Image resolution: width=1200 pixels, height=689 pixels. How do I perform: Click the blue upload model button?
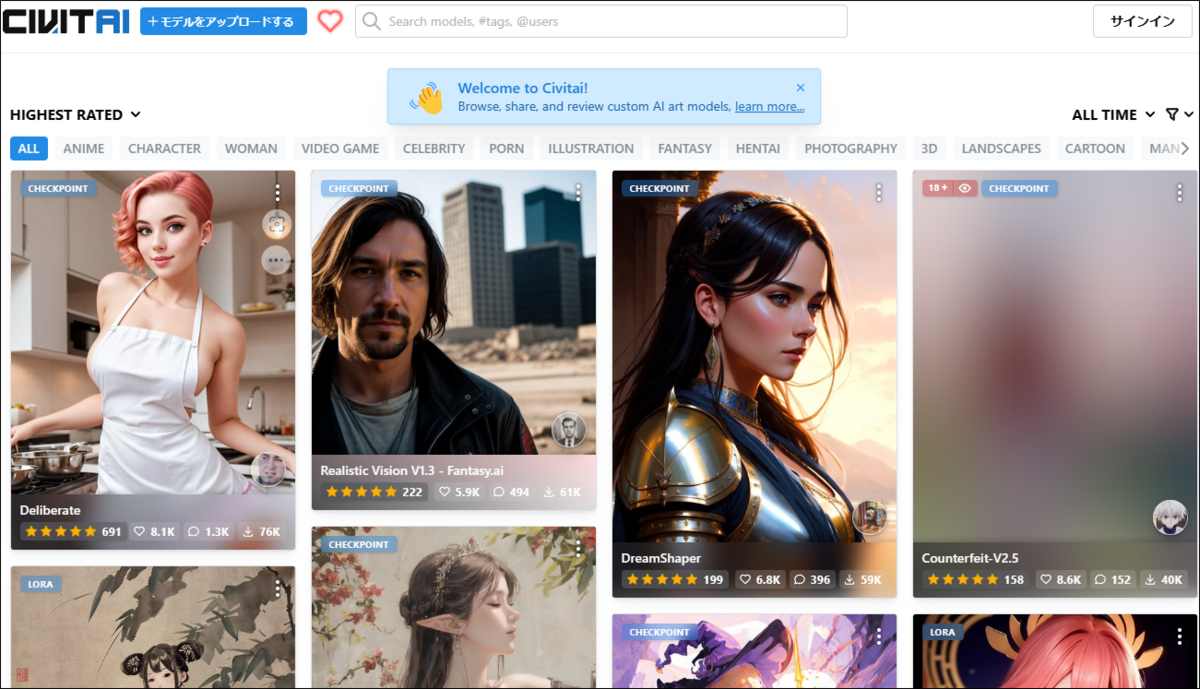[x=223, y=21]
